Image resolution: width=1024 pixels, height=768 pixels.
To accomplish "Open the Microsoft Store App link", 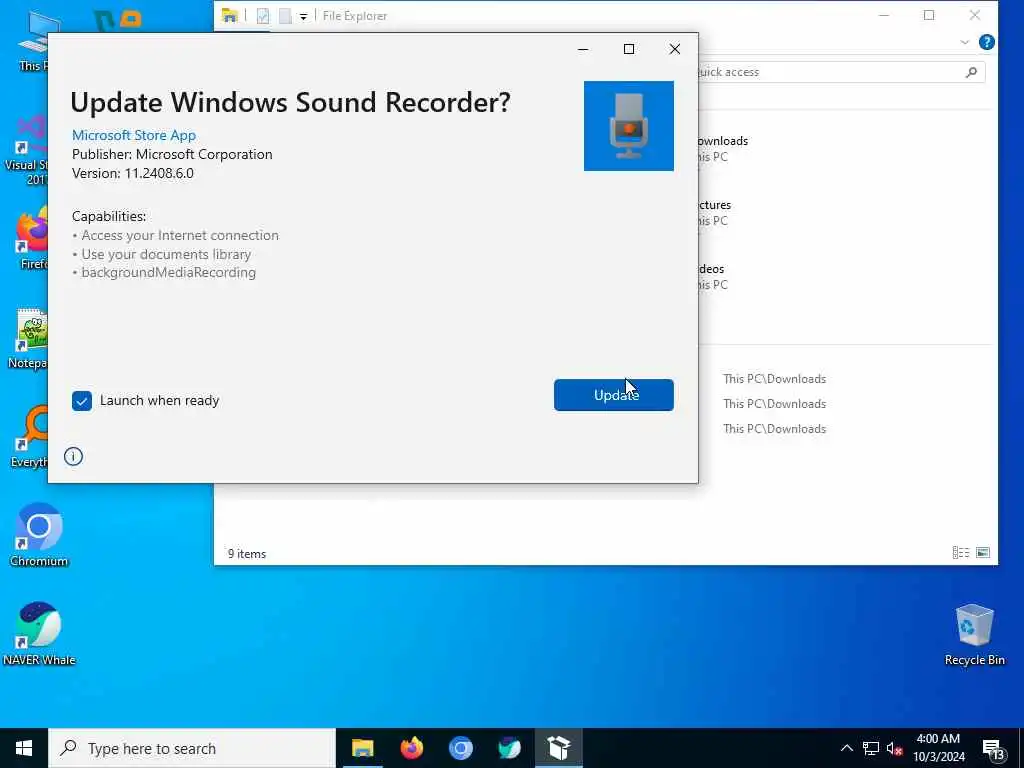I will [134, 135].
